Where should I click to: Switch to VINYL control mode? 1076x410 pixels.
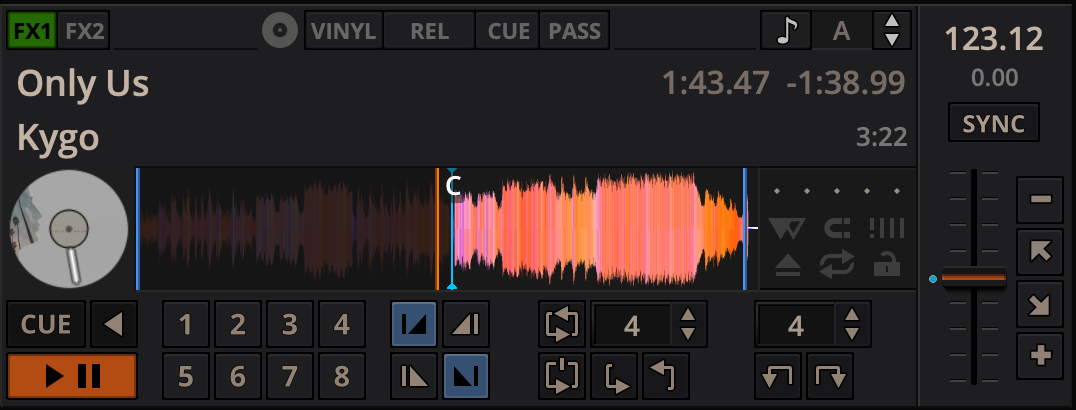[x=342, y=31]
